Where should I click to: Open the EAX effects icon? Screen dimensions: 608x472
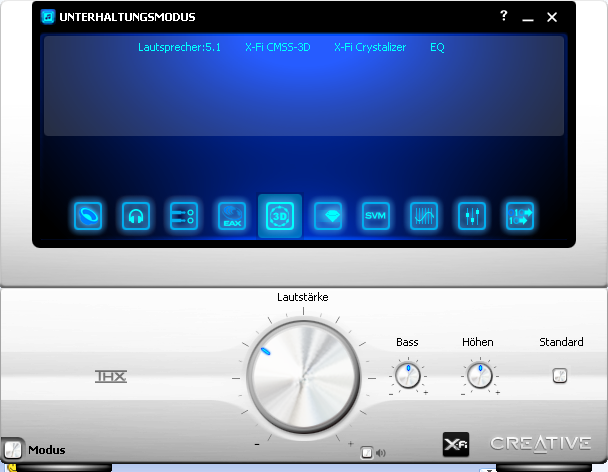[x=232, y=216]
